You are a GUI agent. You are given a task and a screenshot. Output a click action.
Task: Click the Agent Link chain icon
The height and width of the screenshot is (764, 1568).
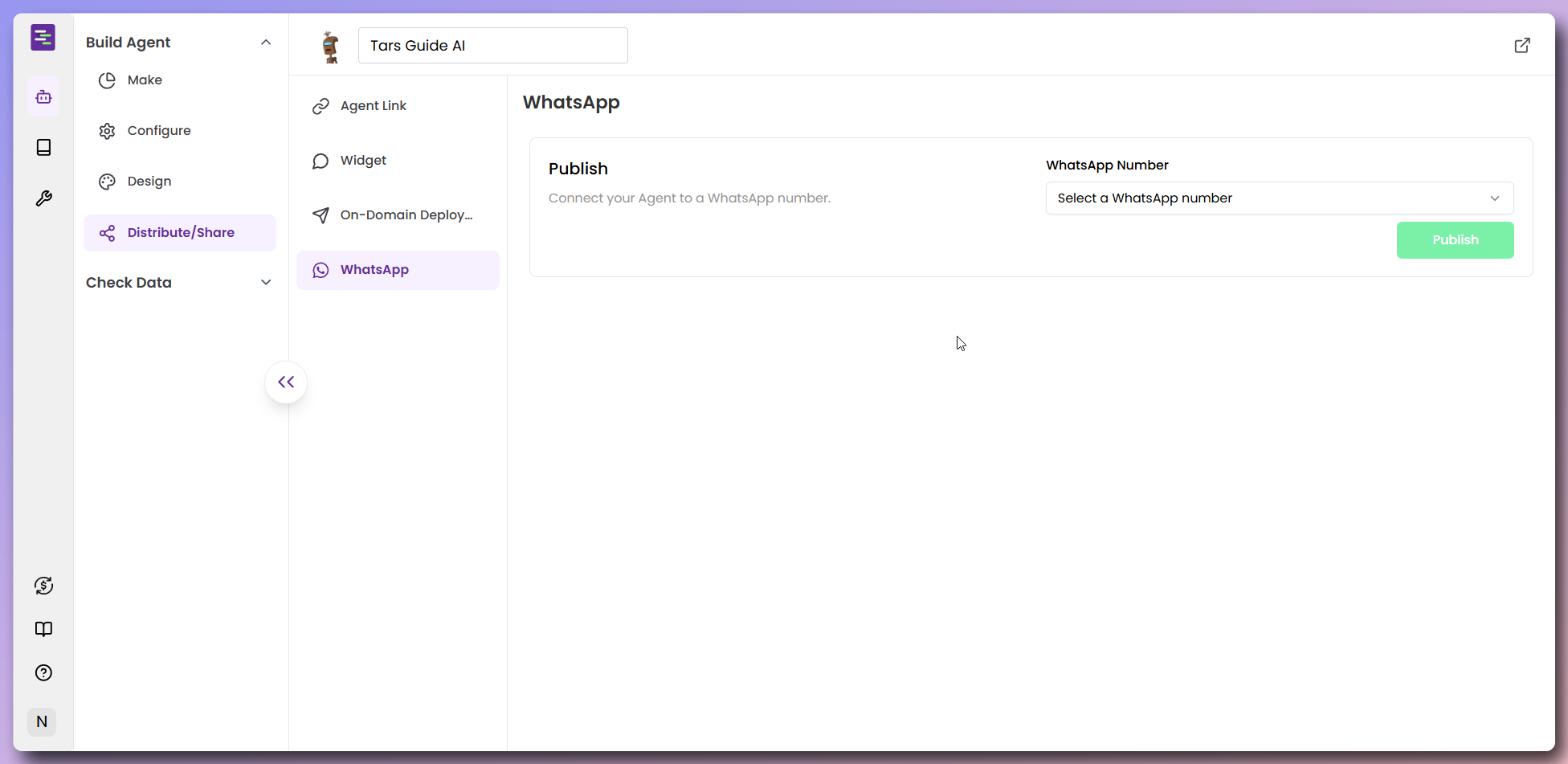pos(321,106)
